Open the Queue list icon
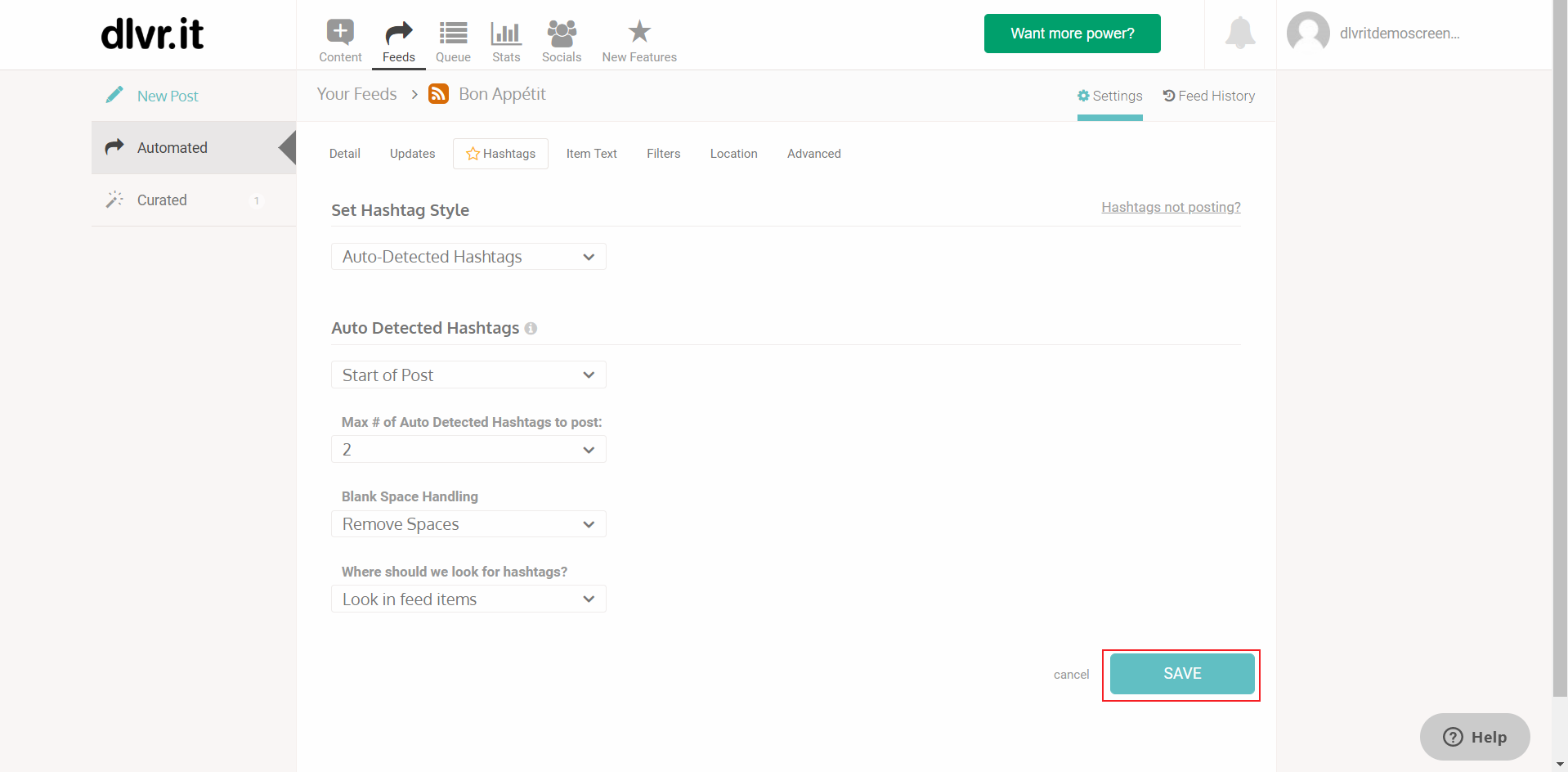Viewport: 1568px width, 772px height. pyautogui.click(x=453, y=33)
